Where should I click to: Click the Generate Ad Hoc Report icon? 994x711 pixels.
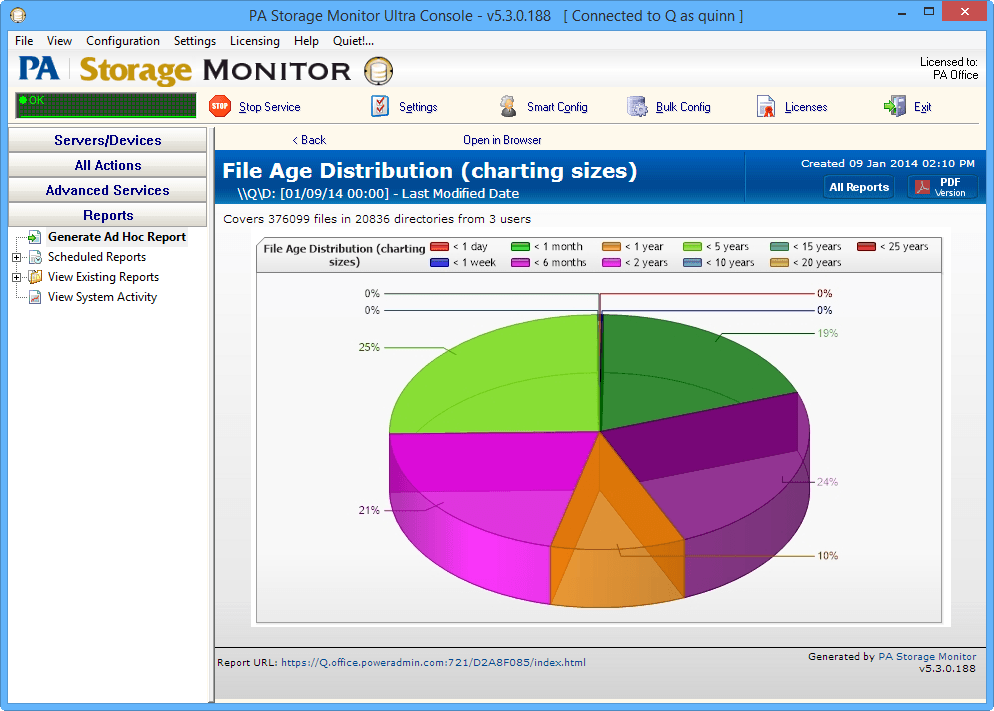34,237
